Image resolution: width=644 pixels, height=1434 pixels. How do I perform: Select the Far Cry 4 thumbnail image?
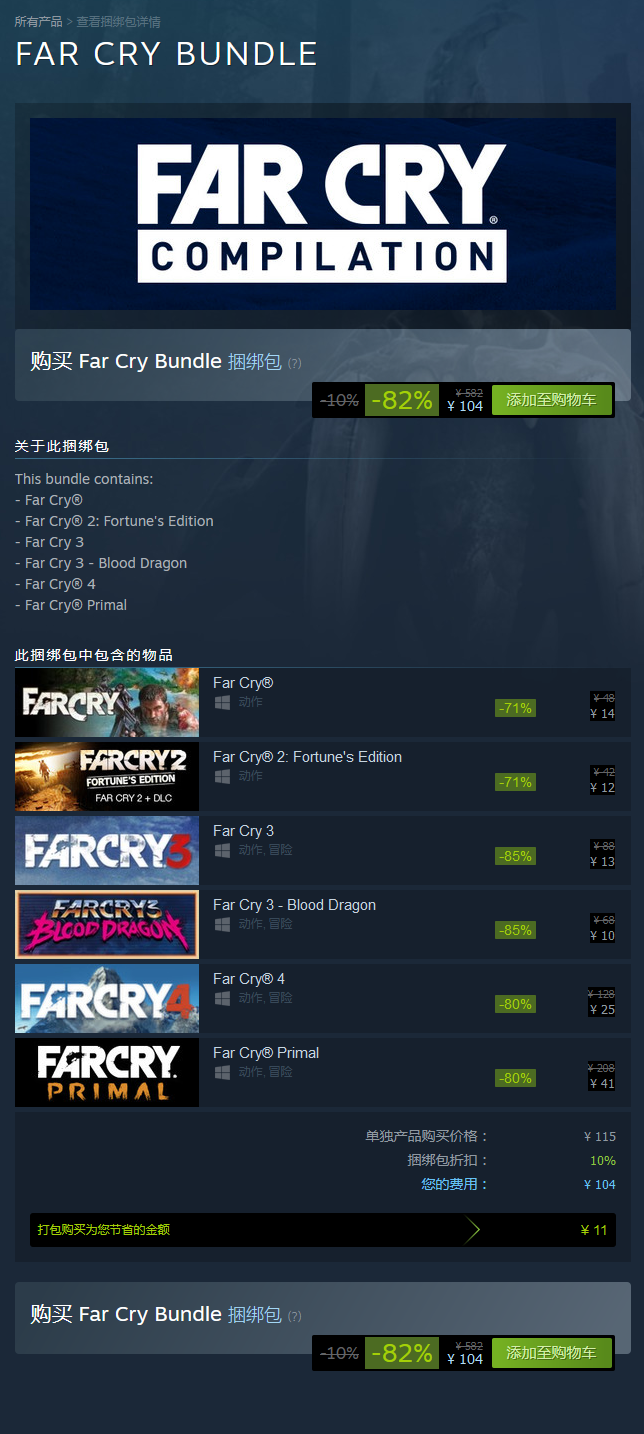[x=107, y=998]
